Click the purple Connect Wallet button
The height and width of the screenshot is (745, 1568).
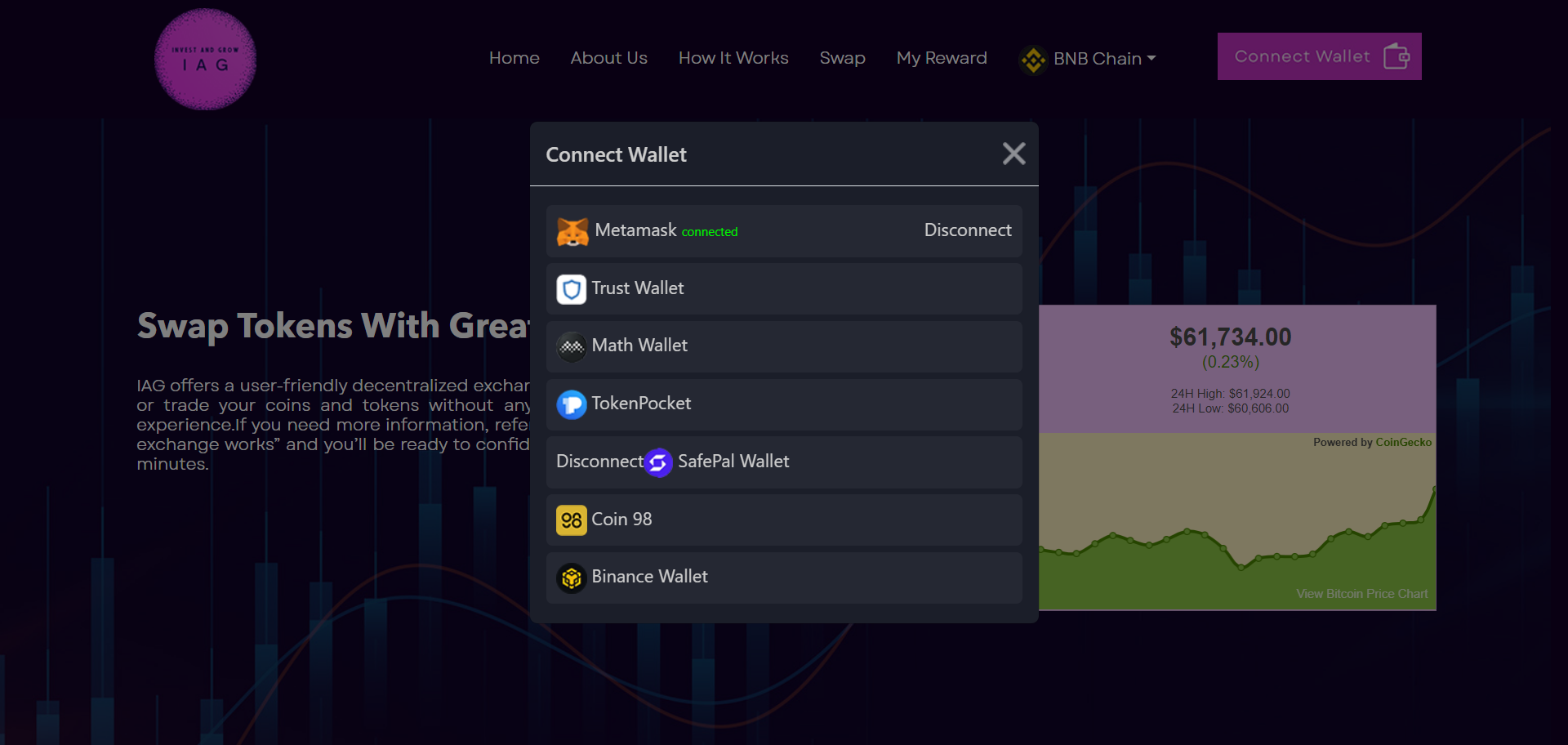tap(1320, 56)
